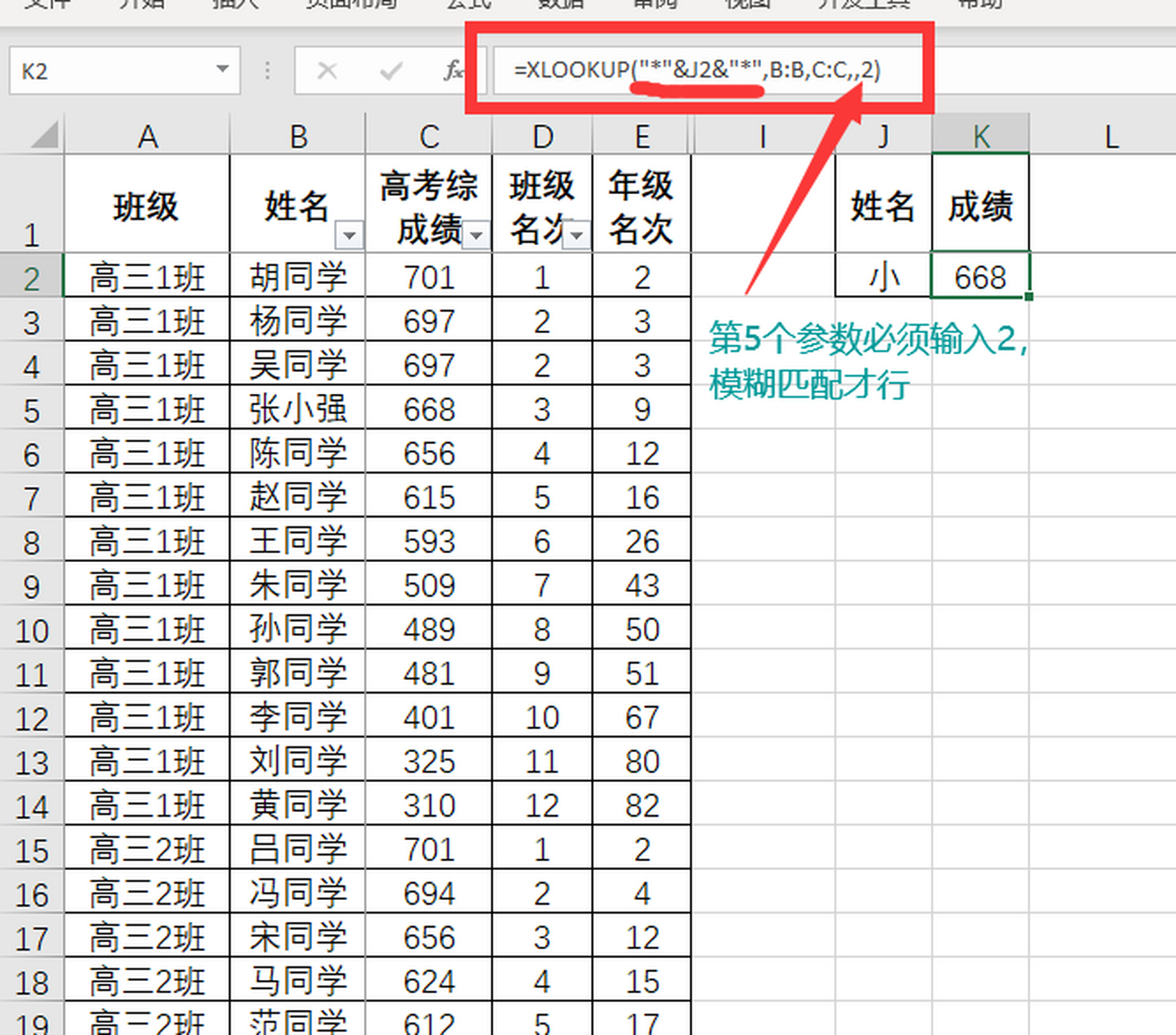Click the Enter checkmark icon in formula bar
The image size is (1176, 1035).
(x=391, y=71)
